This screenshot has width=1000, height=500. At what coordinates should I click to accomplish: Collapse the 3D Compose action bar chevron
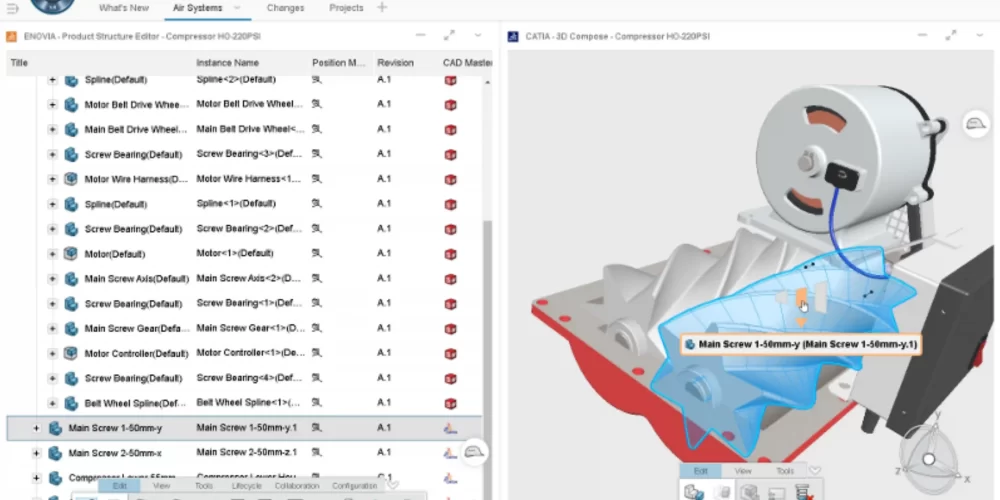pos(814,471)
